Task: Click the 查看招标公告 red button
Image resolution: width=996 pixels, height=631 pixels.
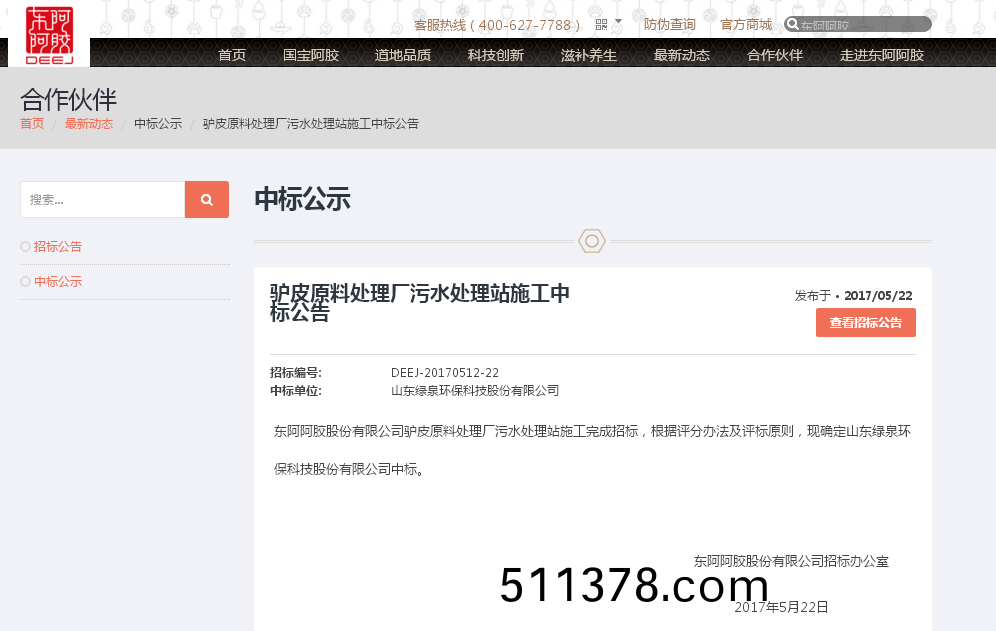Action: [865, 322]
